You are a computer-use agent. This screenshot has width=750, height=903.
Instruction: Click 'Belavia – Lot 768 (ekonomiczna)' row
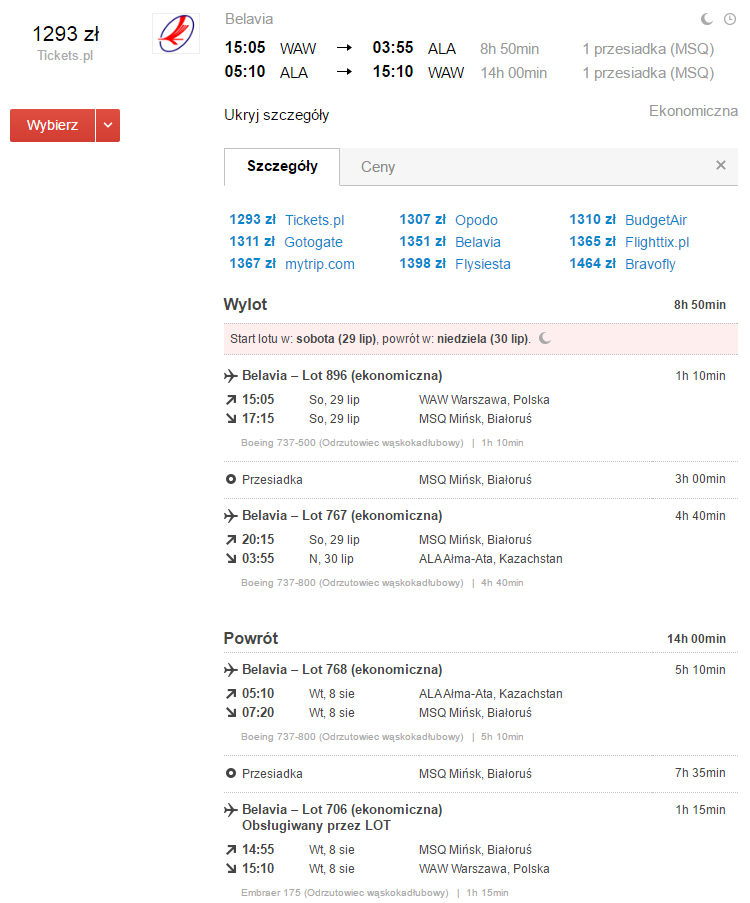(x=342, y=670)
